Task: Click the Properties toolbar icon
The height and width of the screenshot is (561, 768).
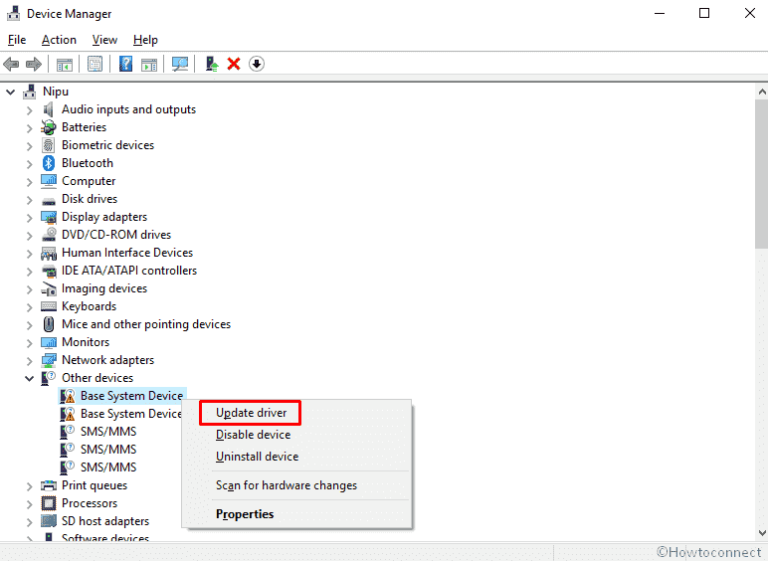Action: point(95,64)
